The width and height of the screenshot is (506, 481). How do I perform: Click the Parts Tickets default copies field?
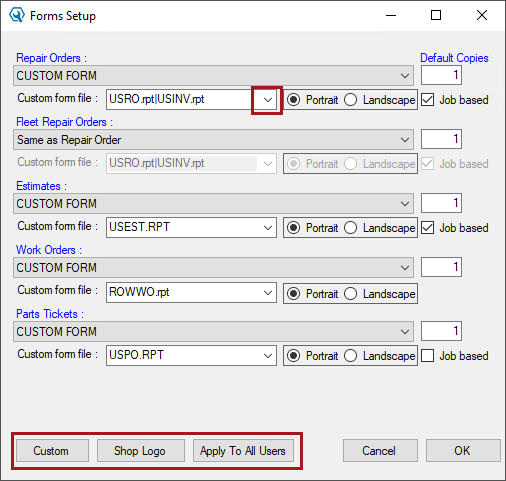(x=441, y=331)
